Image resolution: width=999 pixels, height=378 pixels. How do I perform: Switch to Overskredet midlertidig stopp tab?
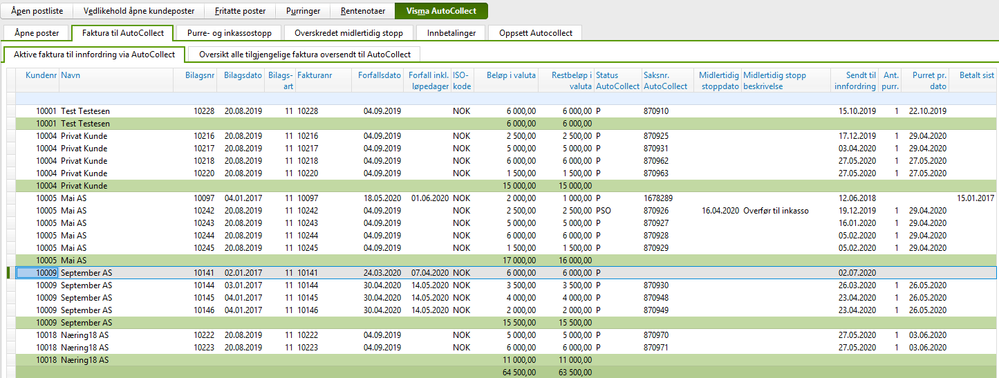click(x=348, y=33)
